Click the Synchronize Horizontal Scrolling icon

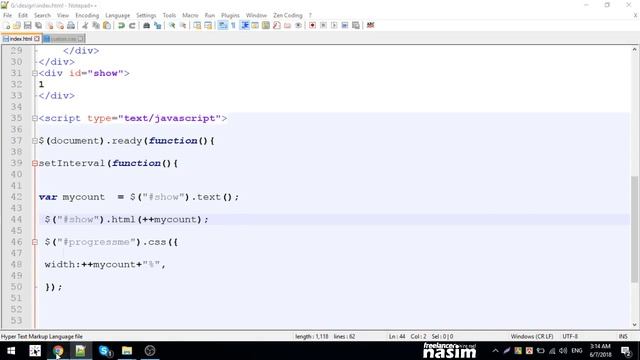(208, 25)
